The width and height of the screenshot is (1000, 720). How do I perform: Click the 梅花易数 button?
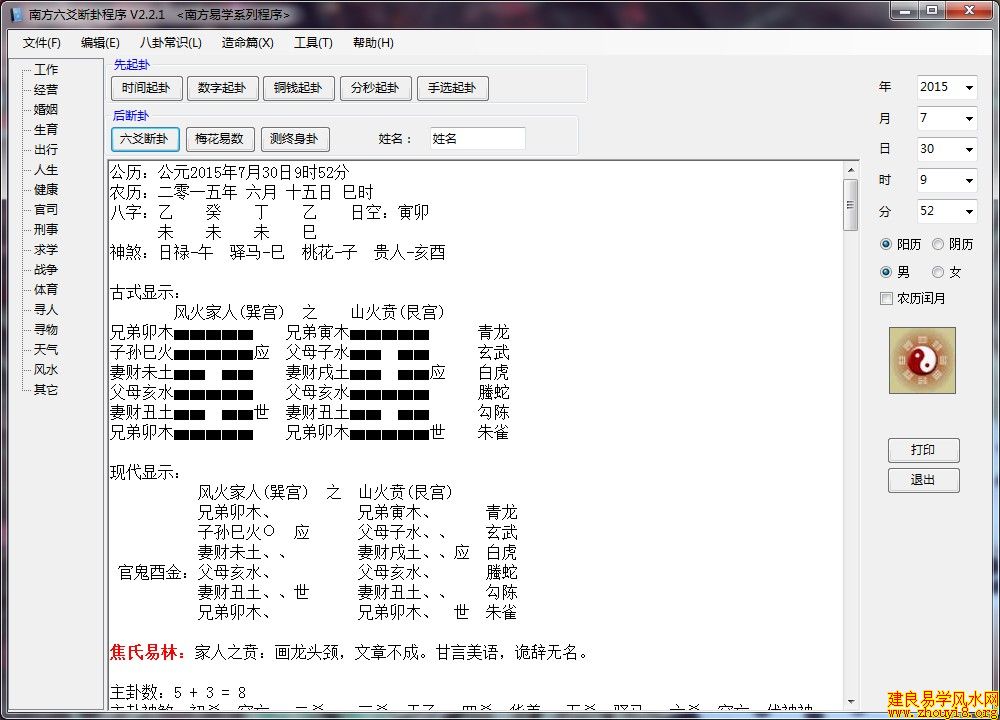point(220,139)
